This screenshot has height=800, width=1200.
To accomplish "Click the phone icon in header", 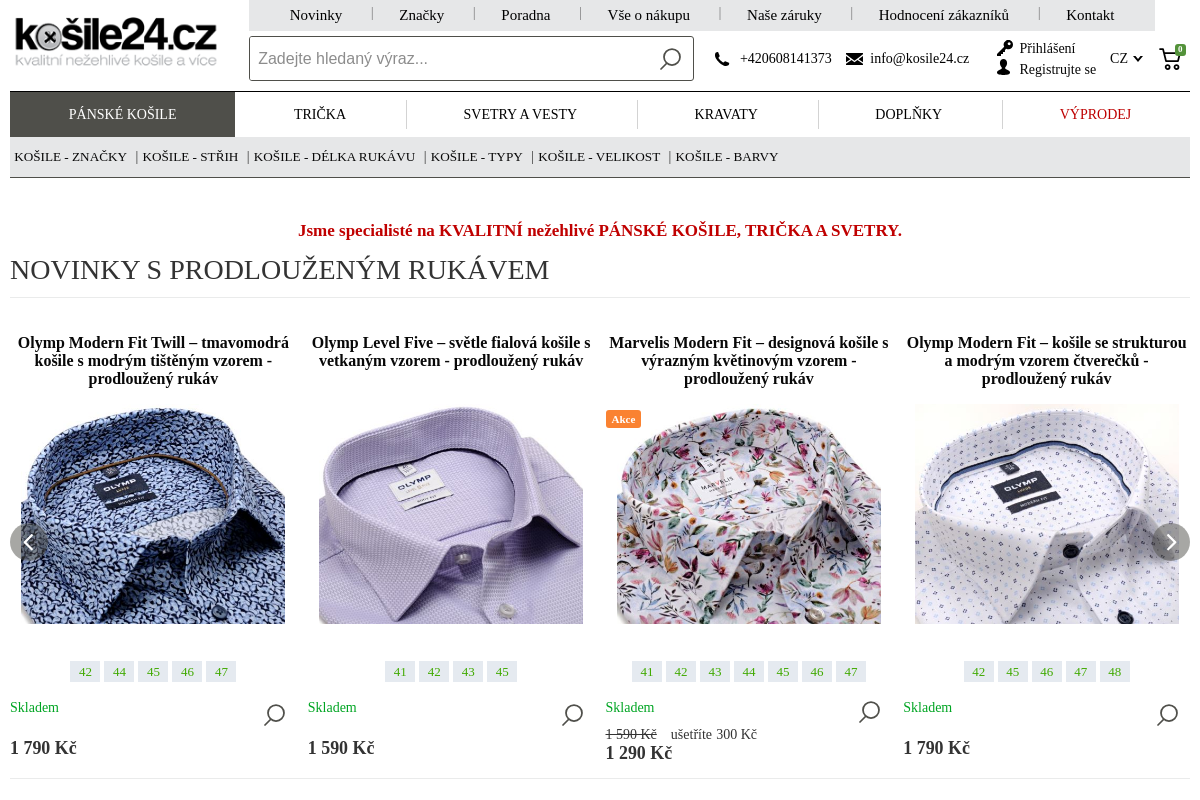I will 722,59.
